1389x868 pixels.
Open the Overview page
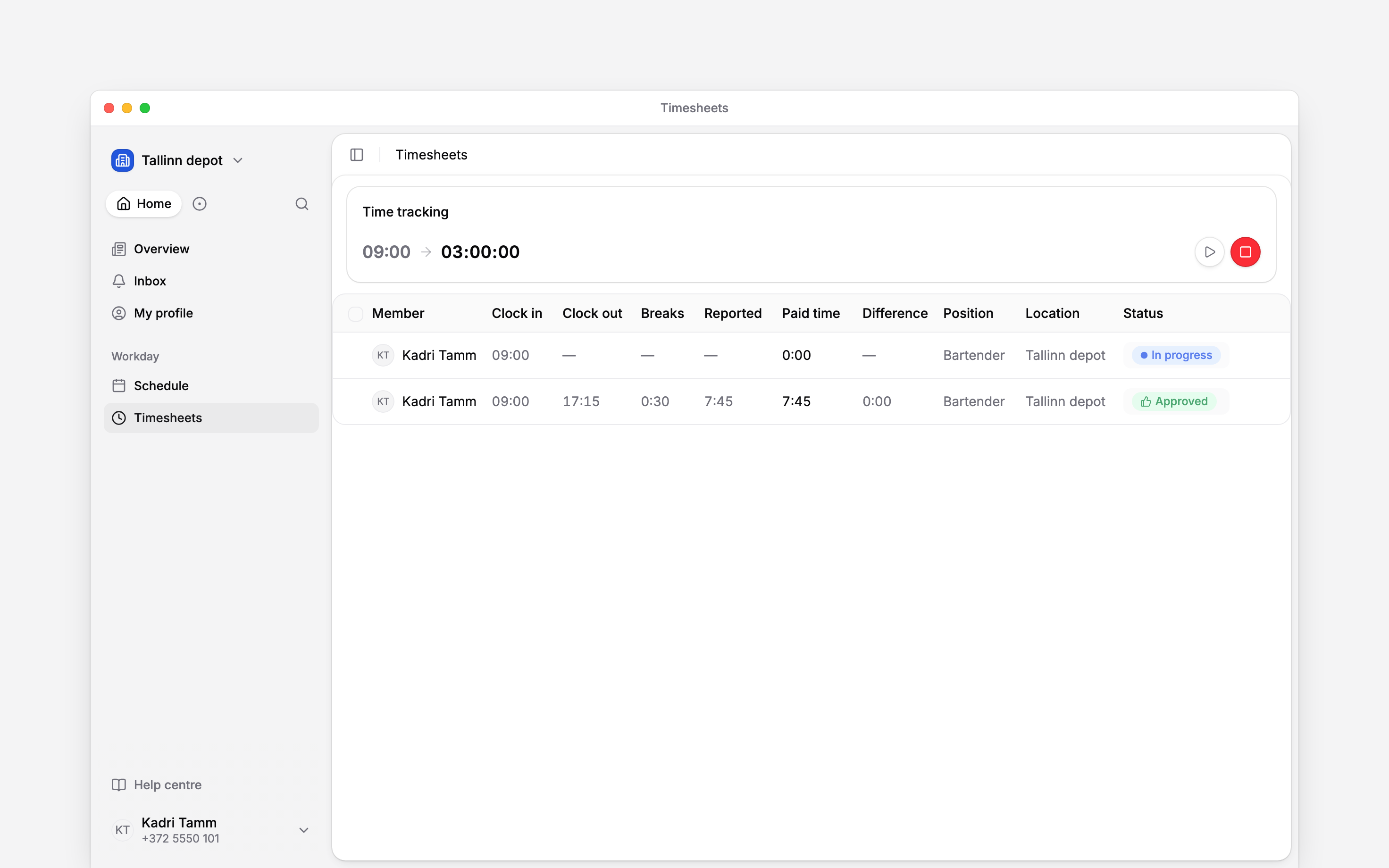[211, 249]
